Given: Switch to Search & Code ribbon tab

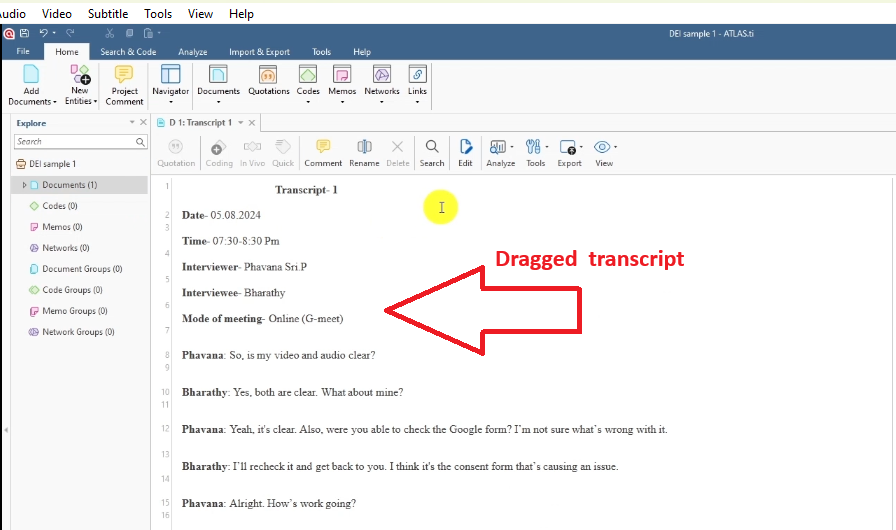Looking at the screenshot, I should click(x=128, y=51).
